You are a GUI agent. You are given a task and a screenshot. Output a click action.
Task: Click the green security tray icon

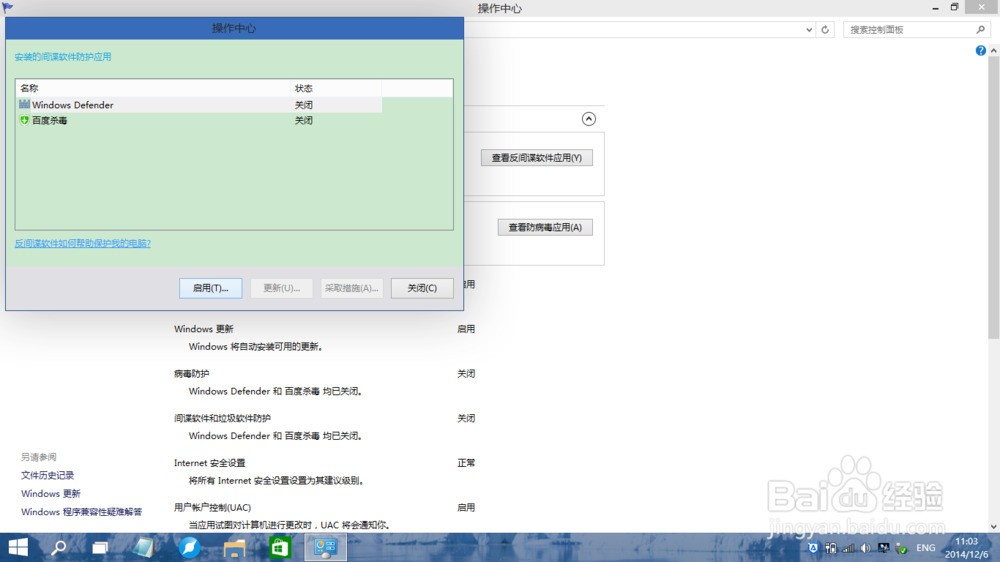coord(901,548)
